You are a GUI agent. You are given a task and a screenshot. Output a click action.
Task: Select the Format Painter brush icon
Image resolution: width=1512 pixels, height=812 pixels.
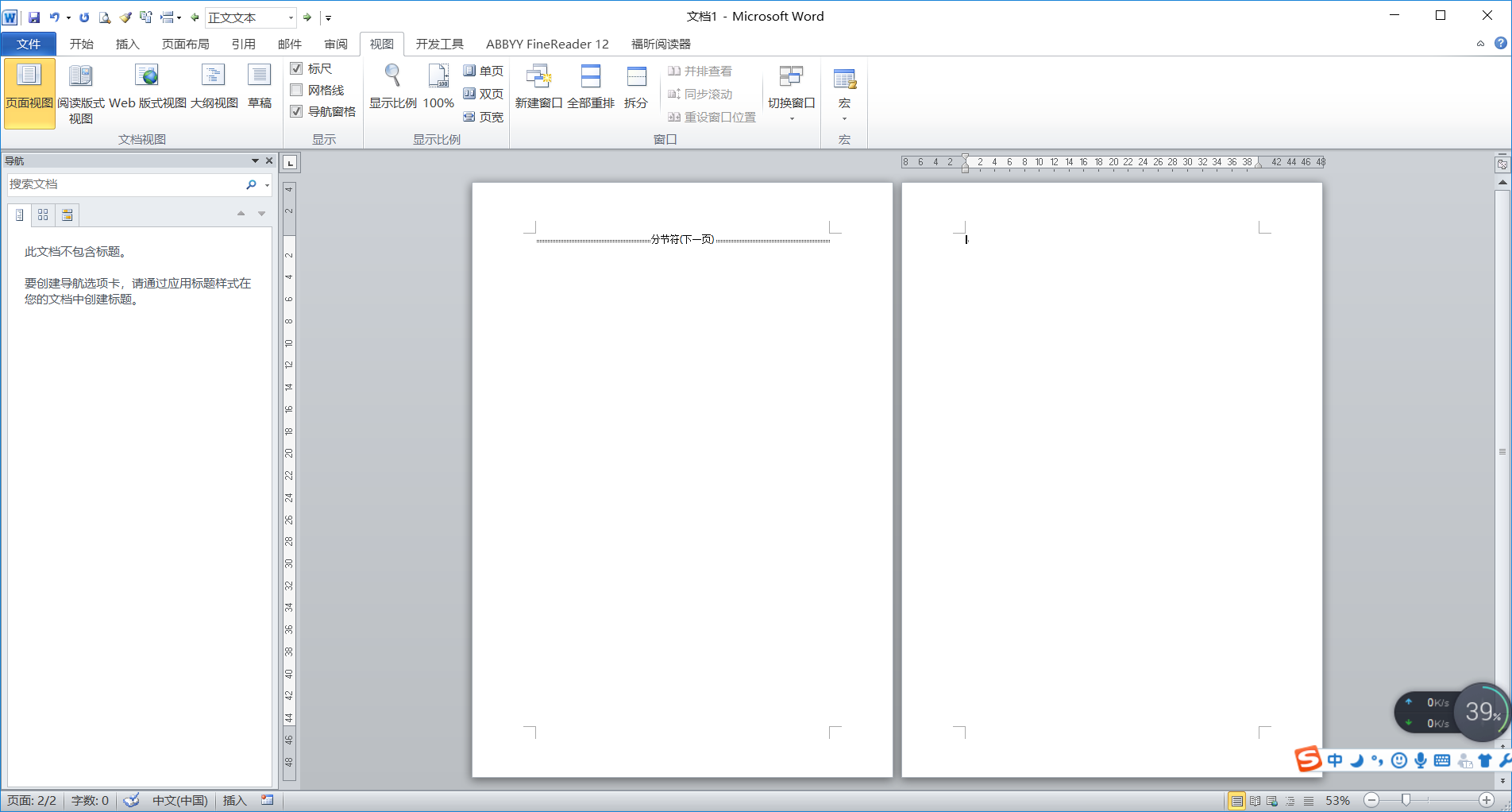pos(125,17)
